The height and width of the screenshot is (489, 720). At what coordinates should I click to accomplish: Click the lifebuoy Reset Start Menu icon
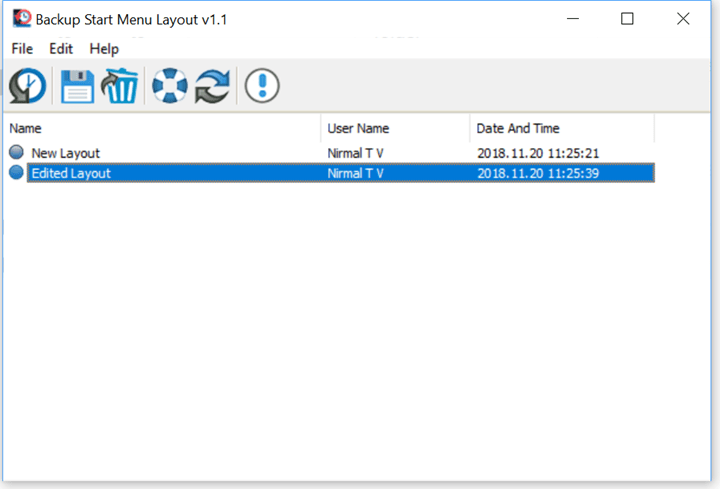169,85
